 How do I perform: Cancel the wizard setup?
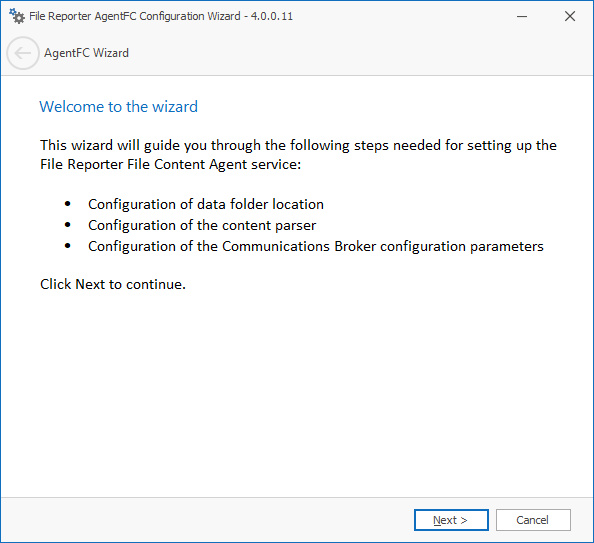coord(533,520)
